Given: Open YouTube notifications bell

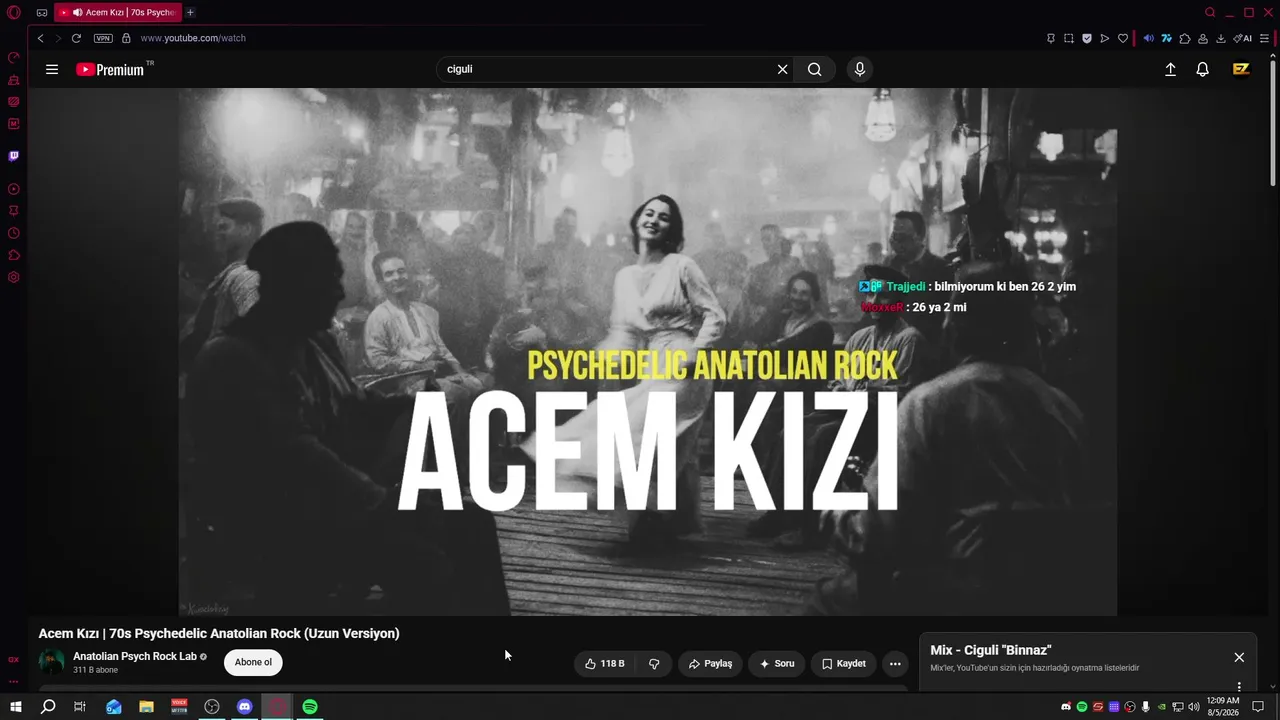Looking at the screenshot, I should 1203,69.
